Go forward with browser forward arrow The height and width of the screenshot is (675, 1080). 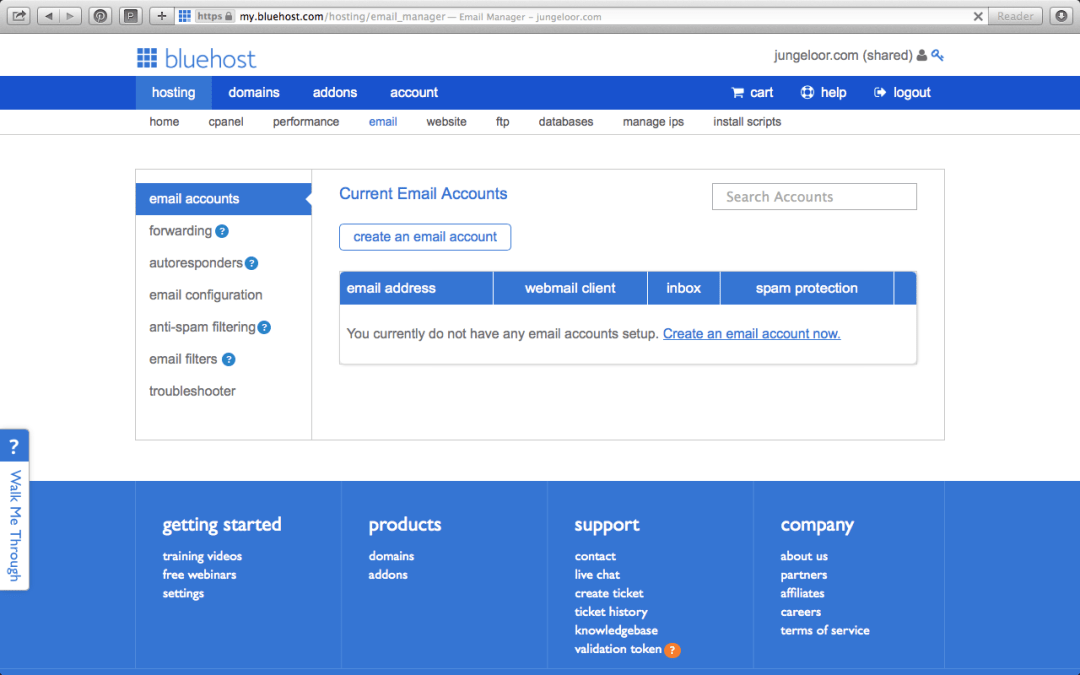pos(70,16)
